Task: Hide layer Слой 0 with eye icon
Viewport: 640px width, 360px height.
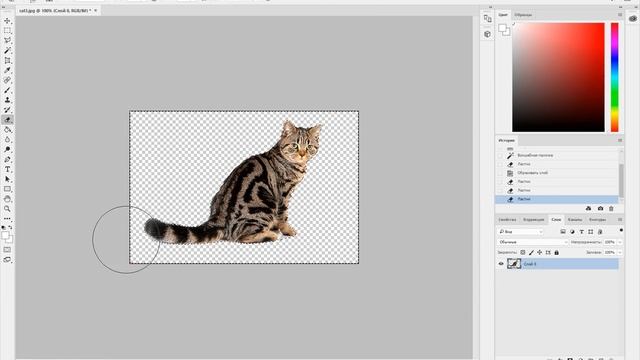Action: [501, 264]
